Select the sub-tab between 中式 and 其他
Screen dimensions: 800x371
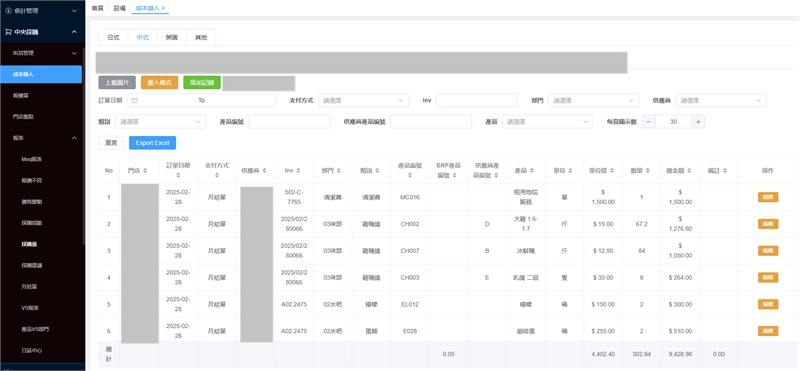point(172,37)
